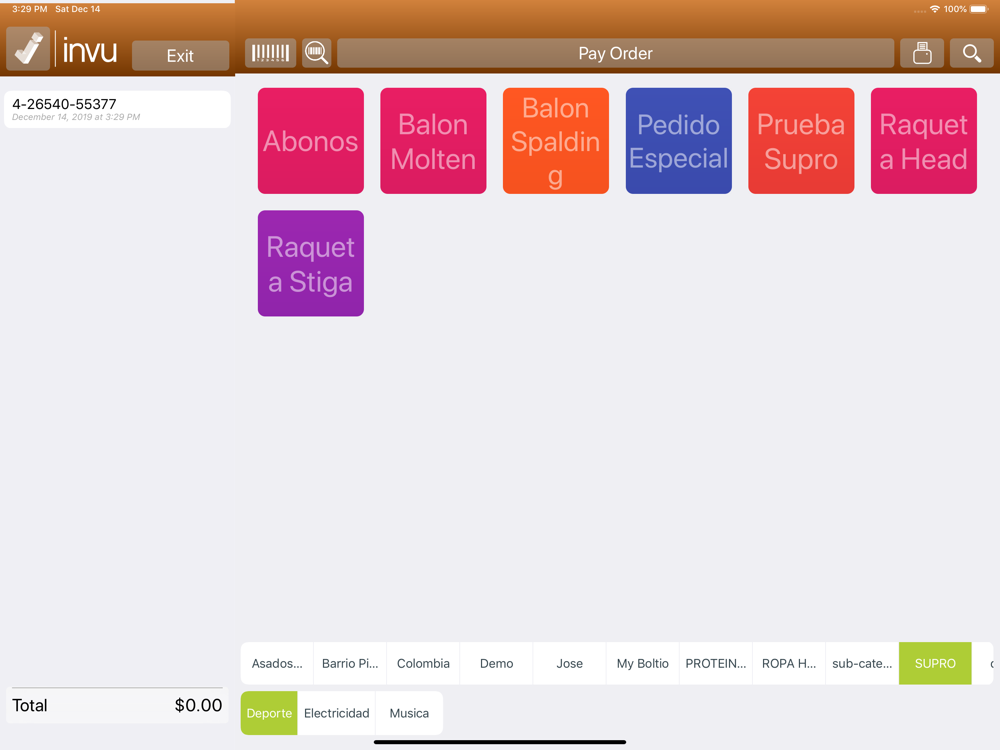Select Pedido Especial tile
Viewport: 1000px width, 750px height.
tap(679, 141)
